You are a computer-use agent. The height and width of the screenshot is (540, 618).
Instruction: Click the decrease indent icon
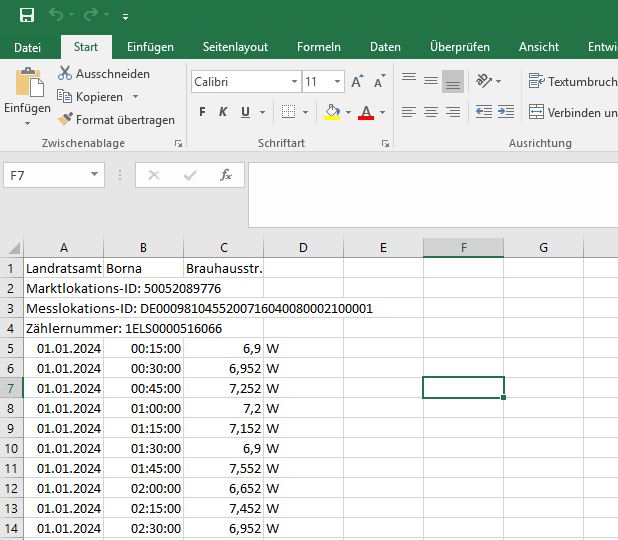pos(483,112)
